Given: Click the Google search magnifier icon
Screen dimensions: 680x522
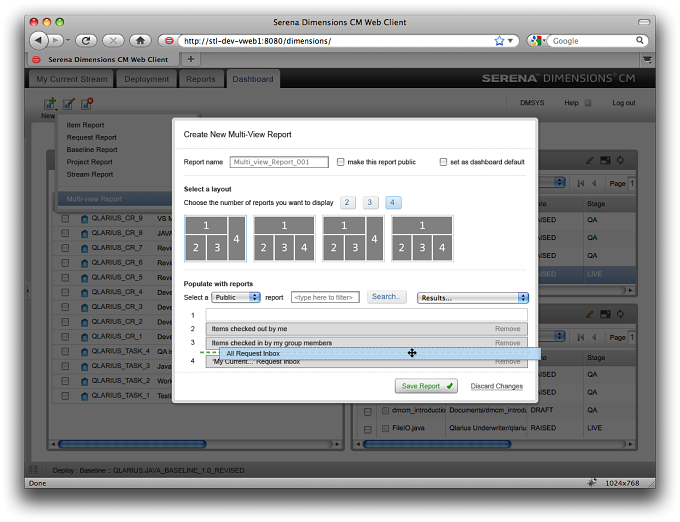Looking at the screenshot, I should click(640, 40).
